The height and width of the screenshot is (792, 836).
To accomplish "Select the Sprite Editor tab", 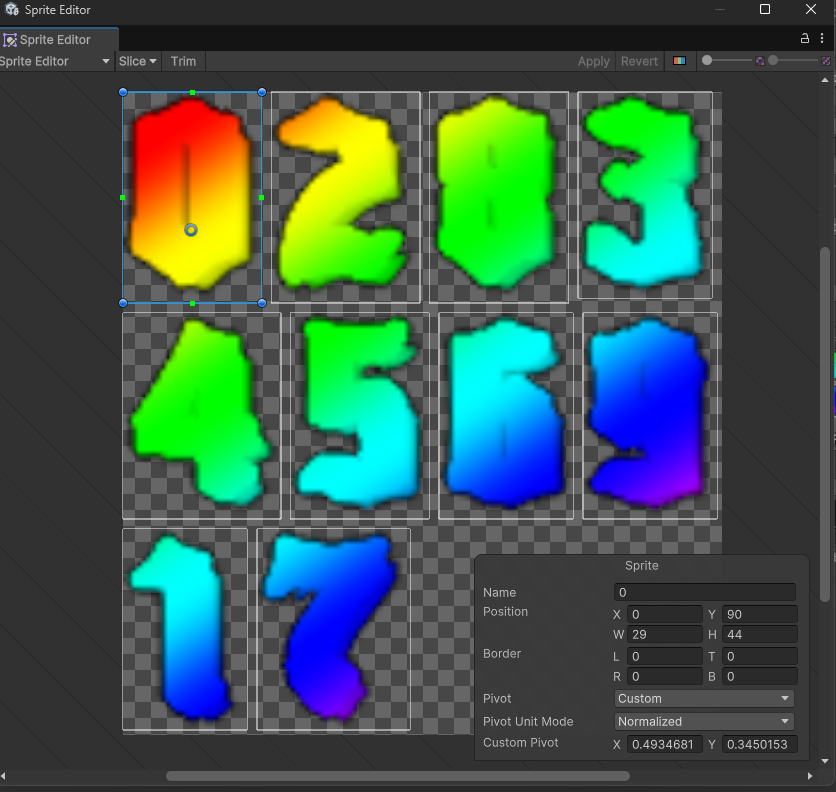I will (59, 39).
